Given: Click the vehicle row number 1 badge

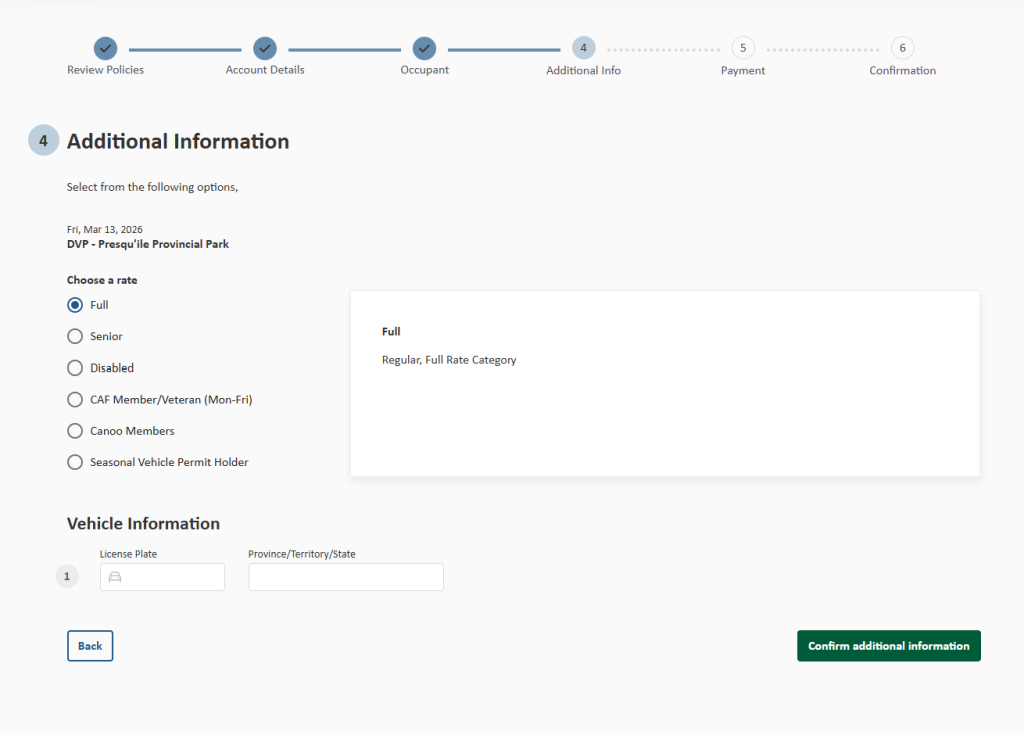Looking at the screenshot, I should click(67, 576).
